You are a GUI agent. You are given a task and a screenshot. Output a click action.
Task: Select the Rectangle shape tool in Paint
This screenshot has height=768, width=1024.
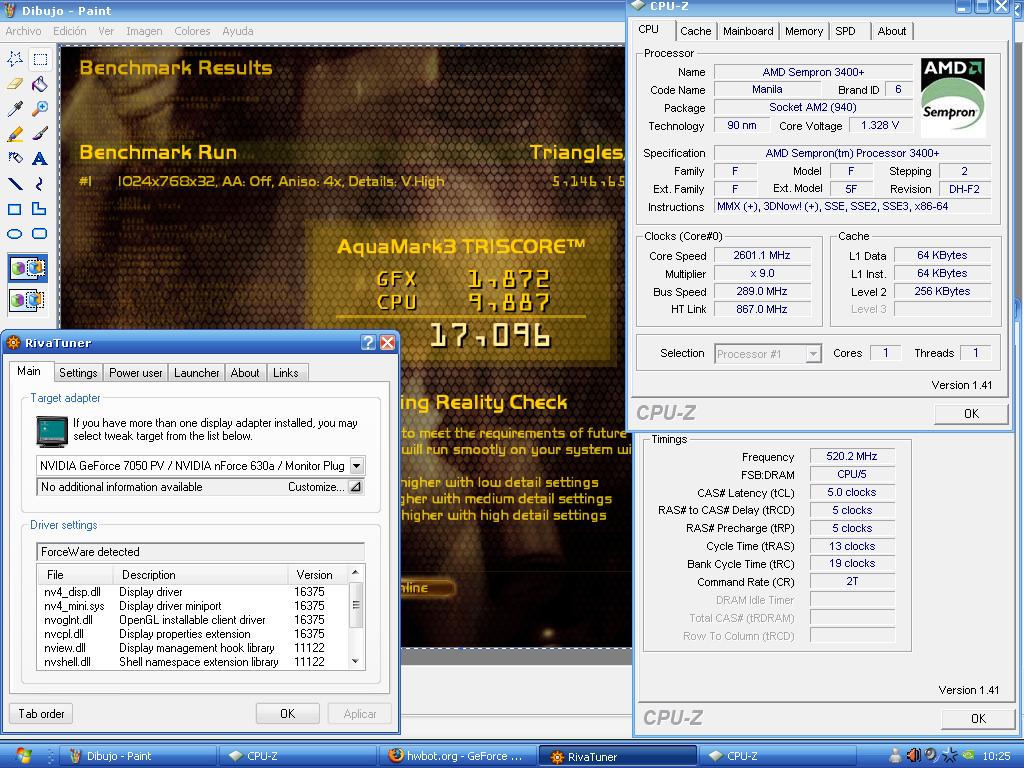pyautogui.click(x=14, y=209)
